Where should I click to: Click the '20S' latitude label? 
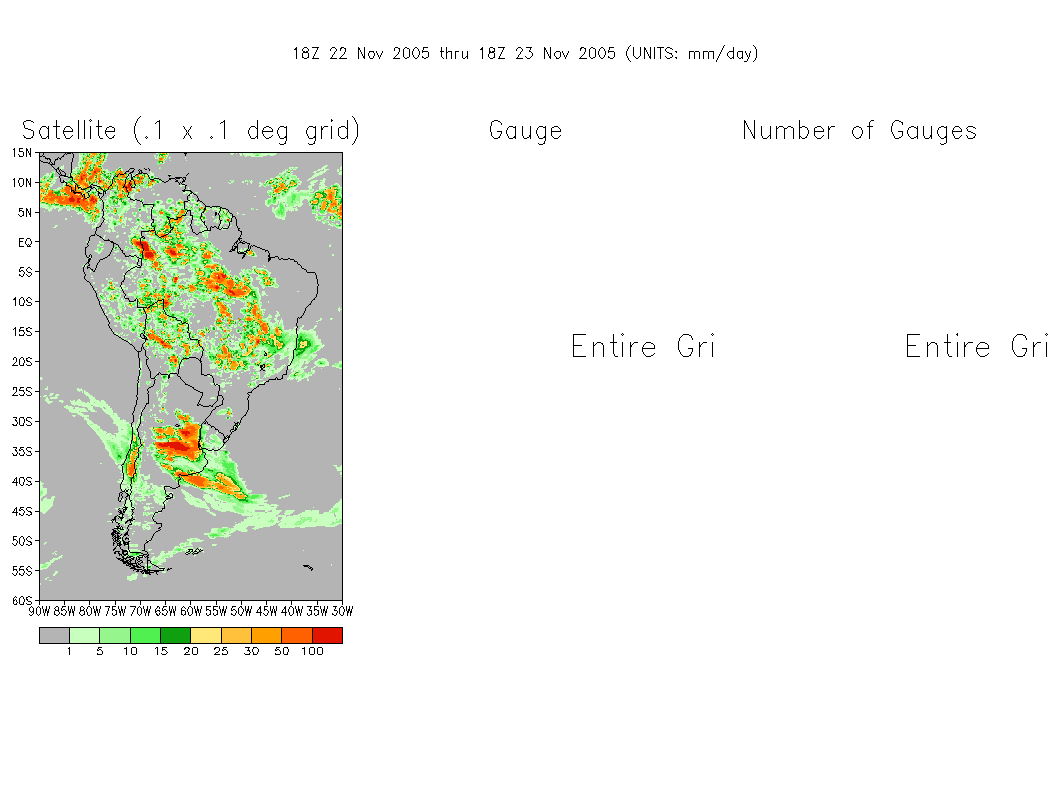(21, 362)
